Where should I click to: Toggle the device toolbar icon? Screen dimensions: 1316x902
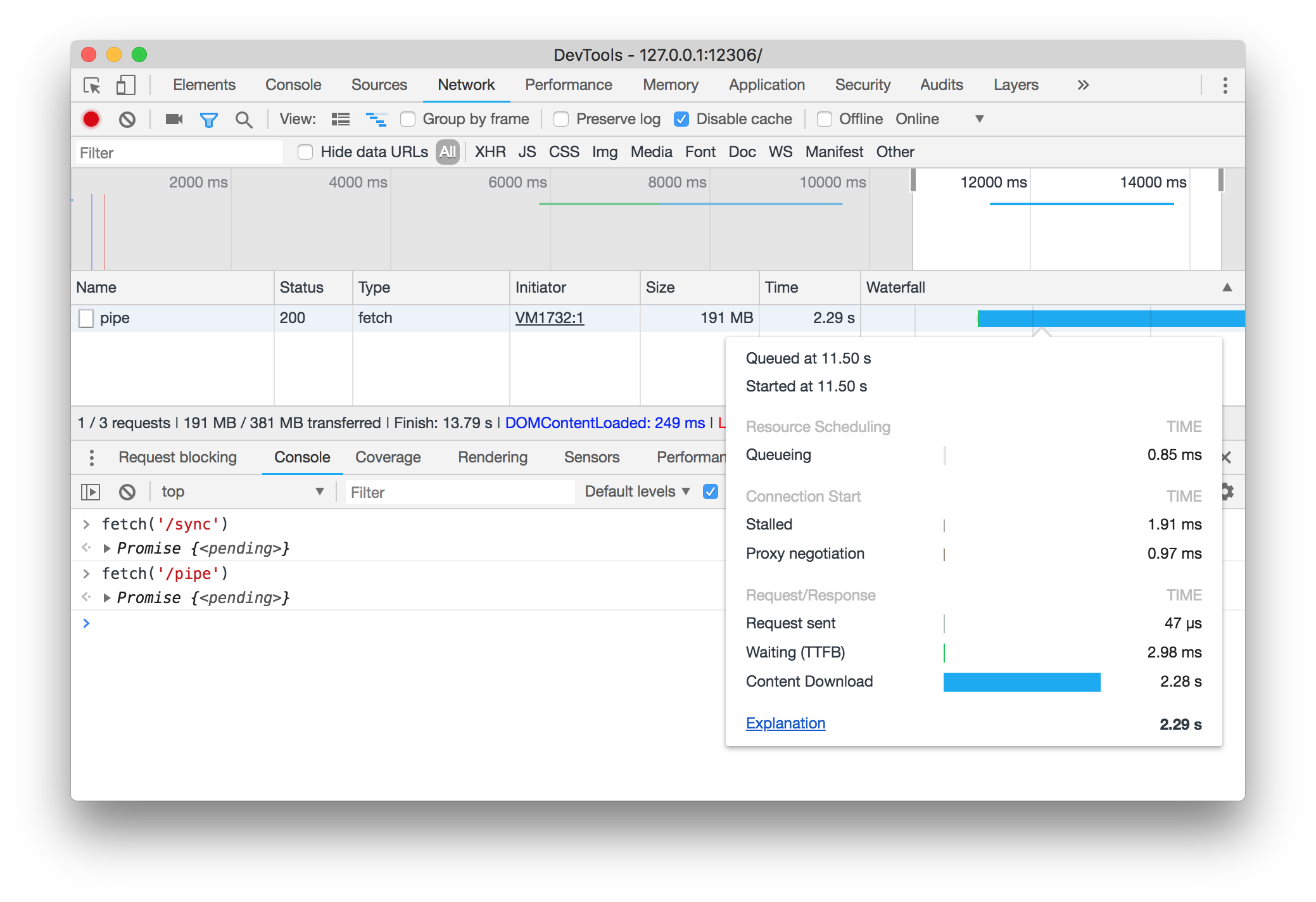(x=125, y=85)
